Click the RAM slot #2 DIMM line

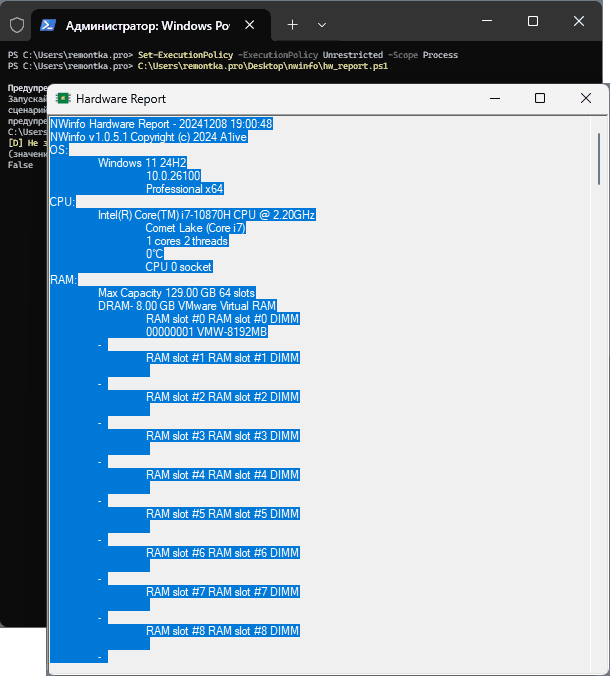coord(222,397)
